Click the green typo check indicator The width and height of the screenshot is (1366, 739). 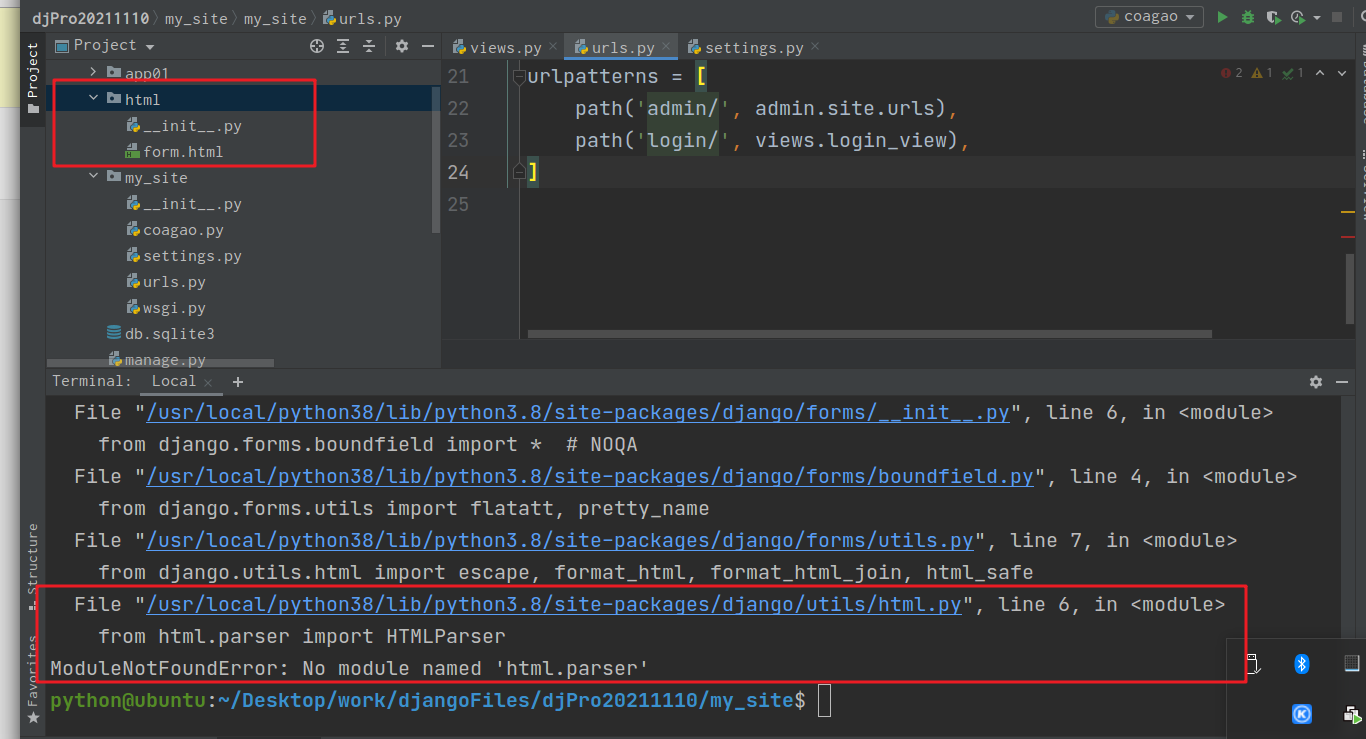pyautogui.click(x=1293, y=73)
